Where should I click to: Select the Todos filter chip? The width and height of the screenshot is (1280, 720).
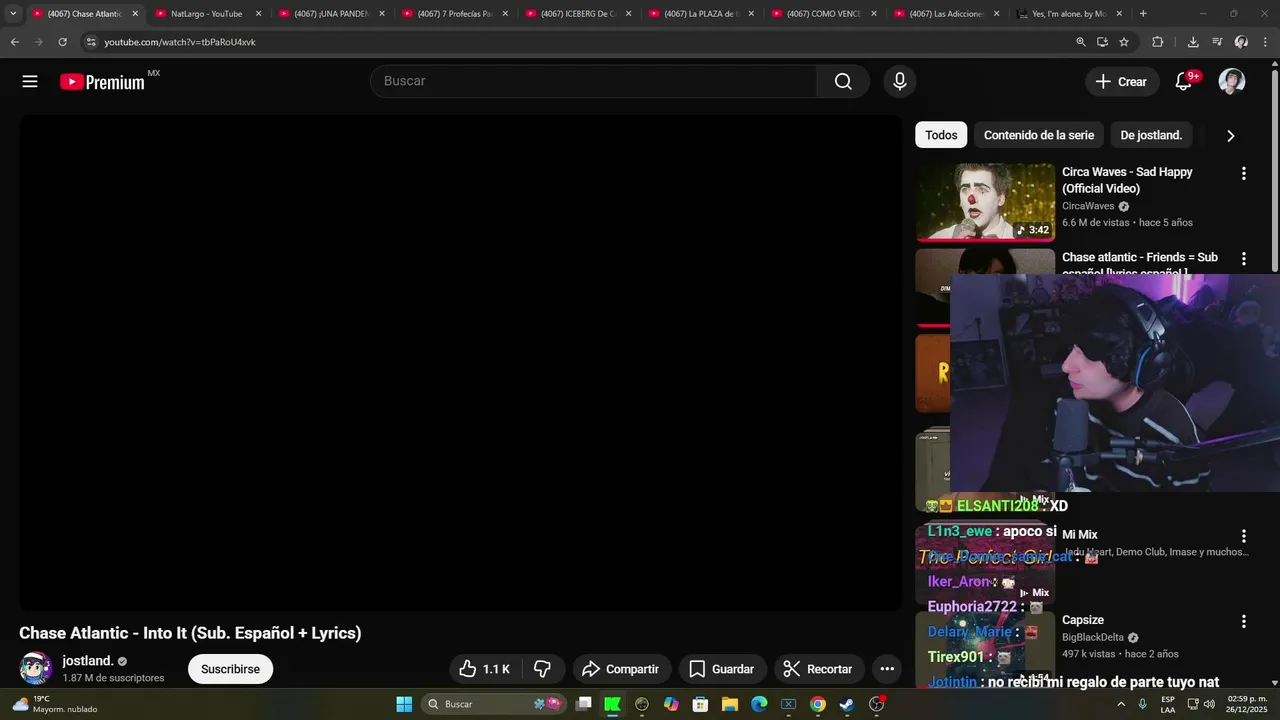(941, 135)
